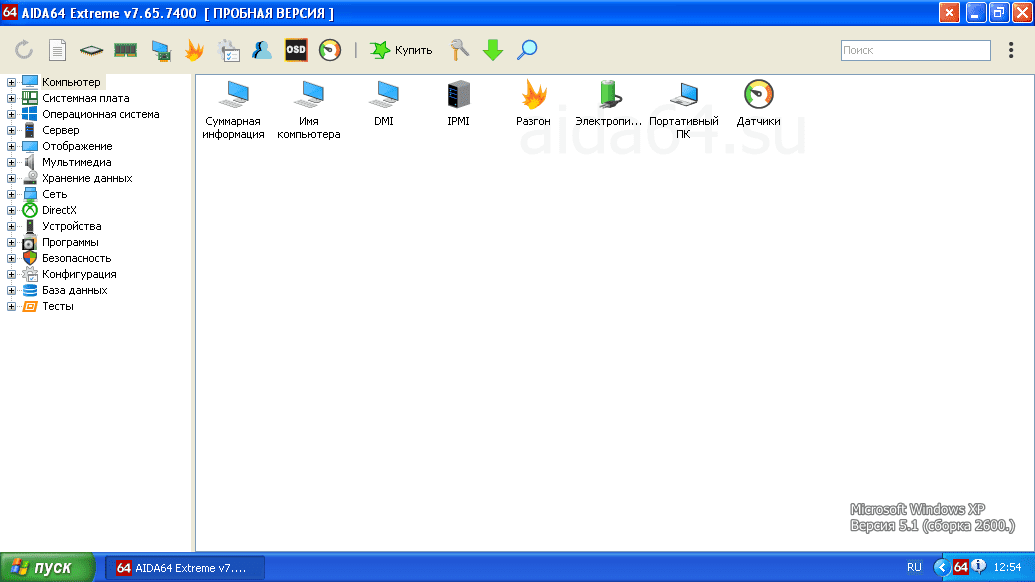Click the magnifier search icon

pyautogui.click(x=527, y=50)
